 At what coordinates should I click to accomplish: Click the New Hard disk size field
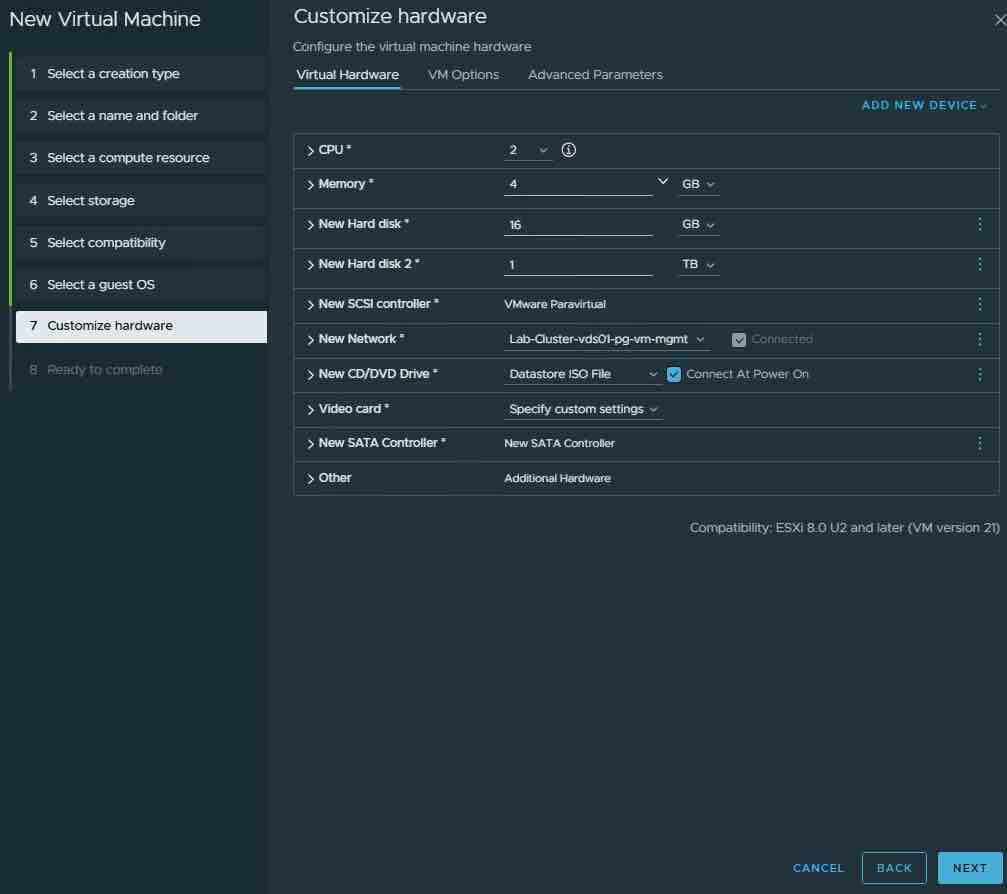click(x=578, y=225)
